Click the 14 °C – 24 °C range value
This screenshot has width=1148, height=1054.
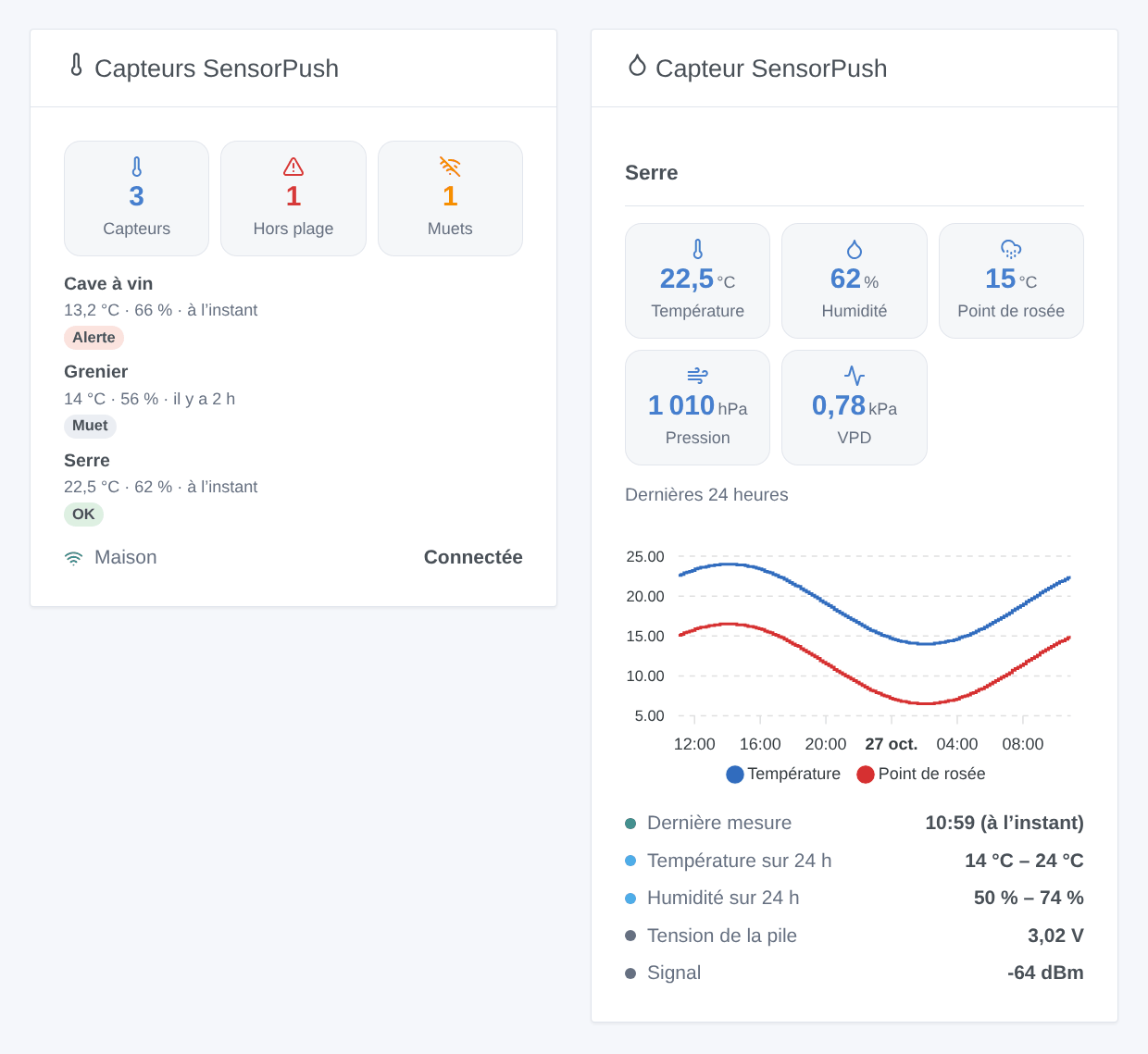[x=1024, y=861]
